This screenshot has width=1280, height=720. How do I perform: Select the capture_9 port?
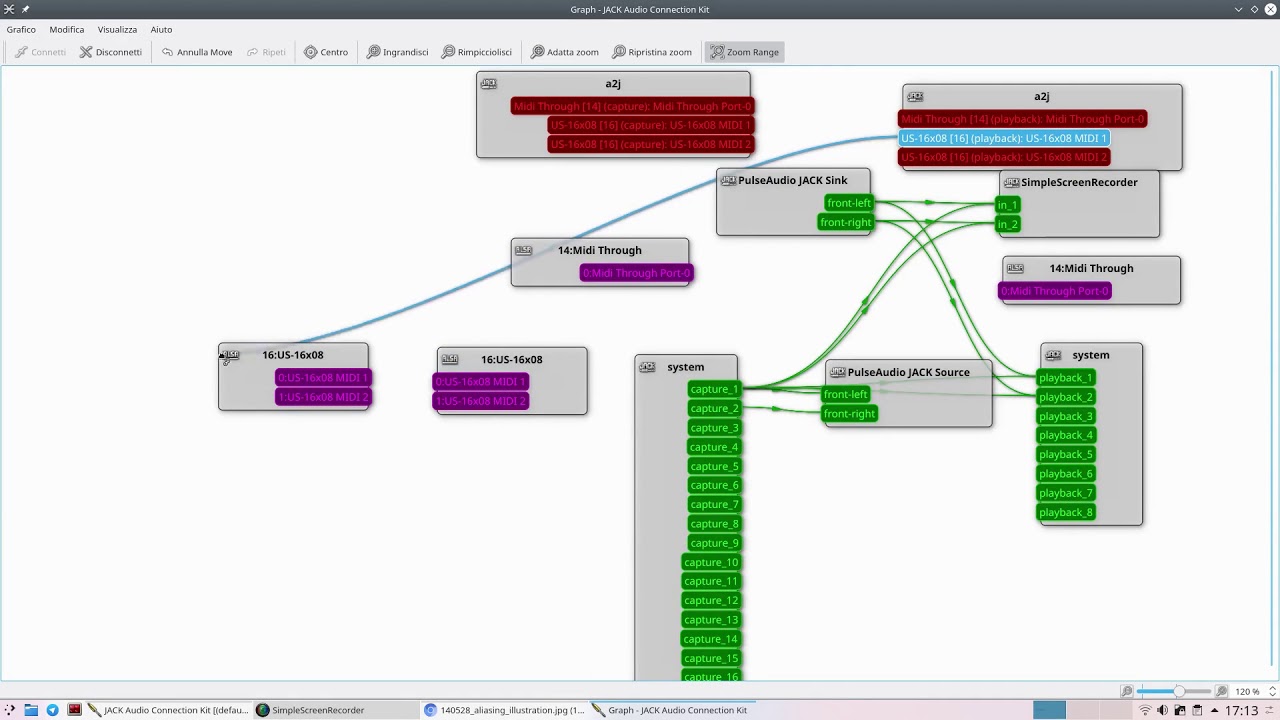714,543
